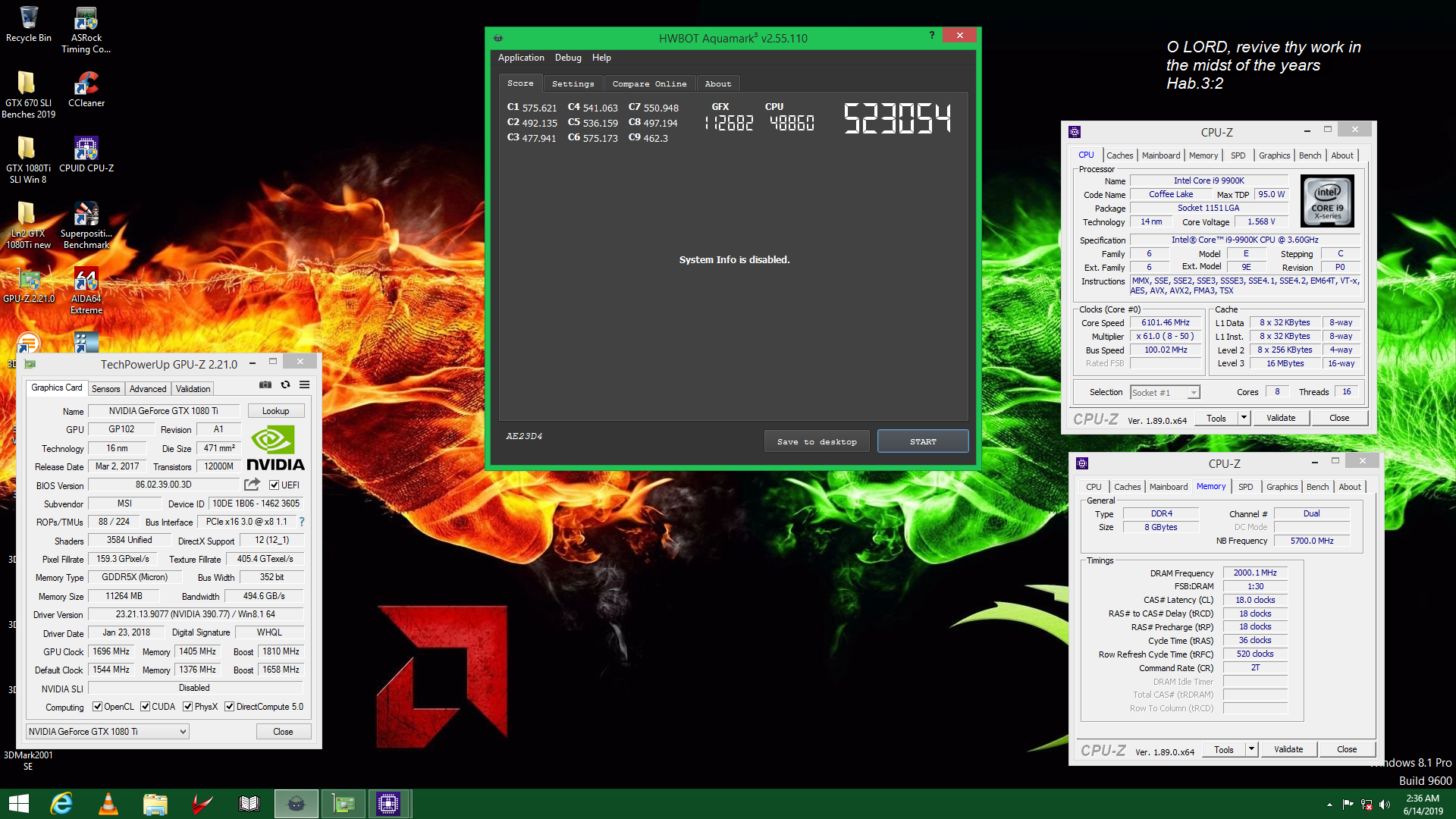The image size is (1456, 819).
Task: Toggle the UEFI checkbox in GPU-Z
Action: coord(275,485)
